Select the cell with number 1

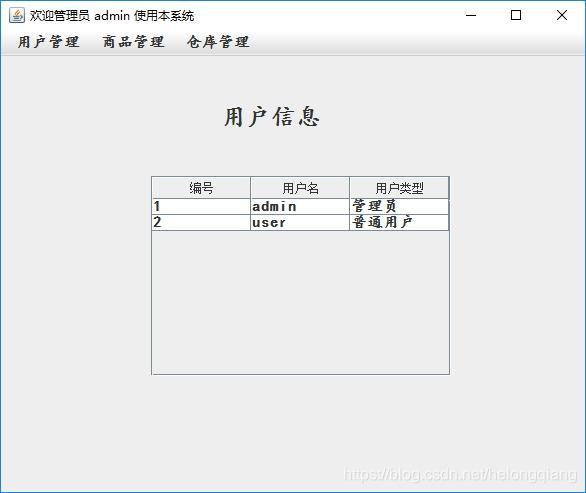(x=201, y=206)
